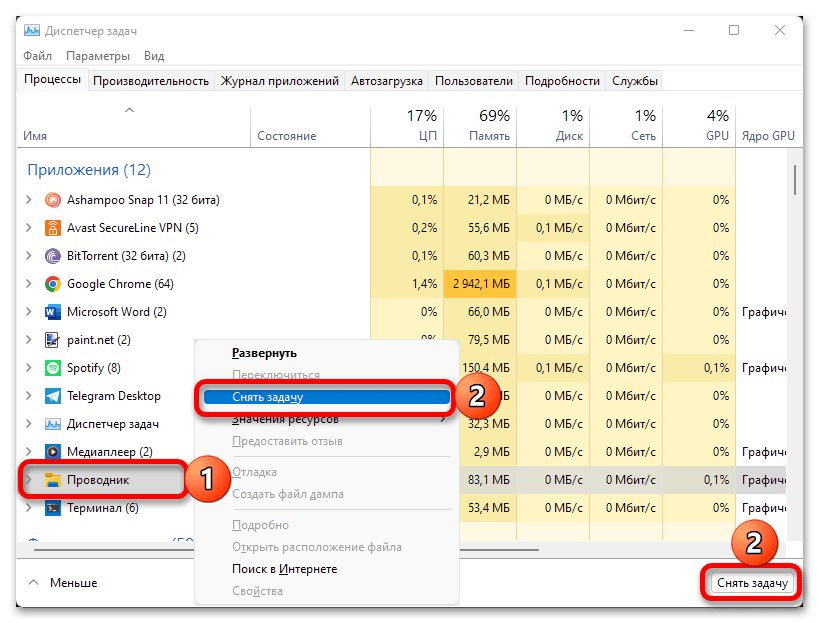Switch to the Службы tab
This screenshot has width=819, height=623.
click(x=635, y=81)
